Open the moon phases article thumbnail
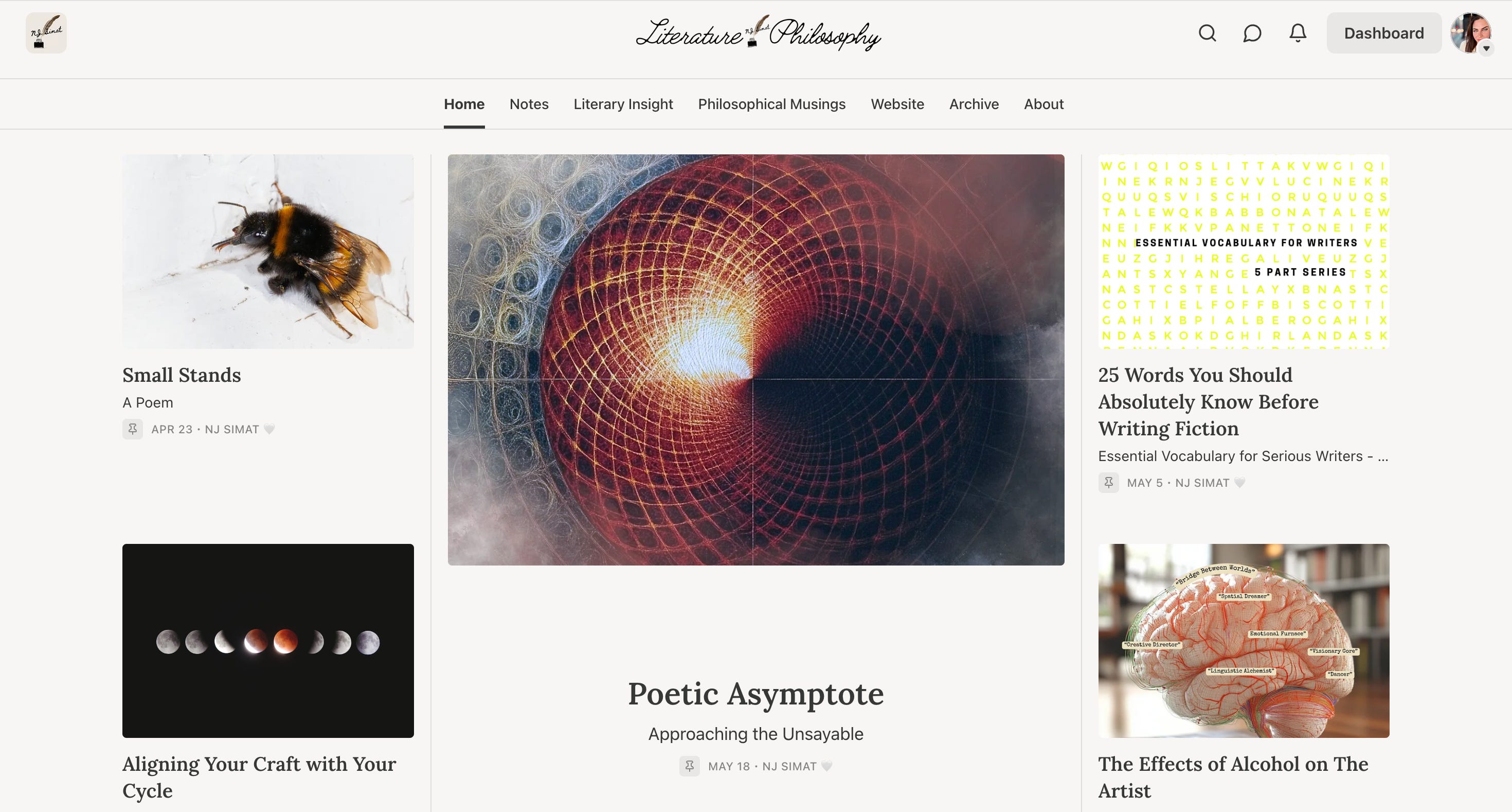 click(267, 641)
